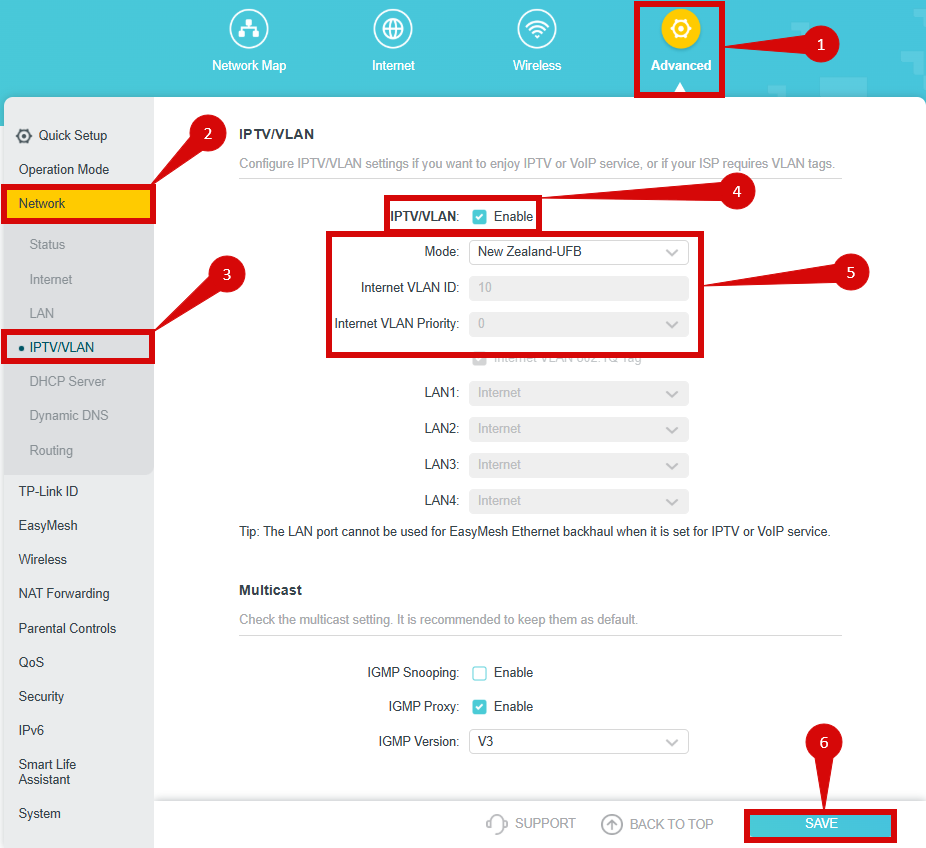Open the Internet VLAN Priority dropdown

[579, 324]
